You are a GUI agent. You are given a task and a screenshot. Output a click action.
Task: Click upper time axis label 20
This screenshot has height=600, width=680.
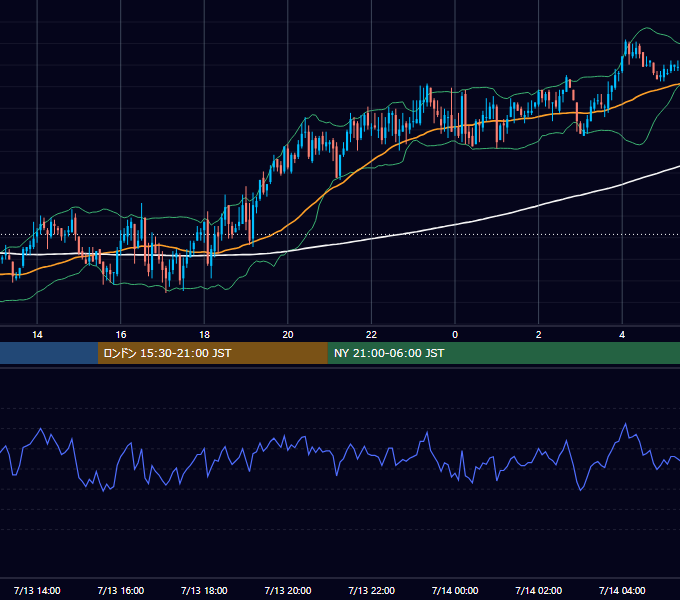288,335
